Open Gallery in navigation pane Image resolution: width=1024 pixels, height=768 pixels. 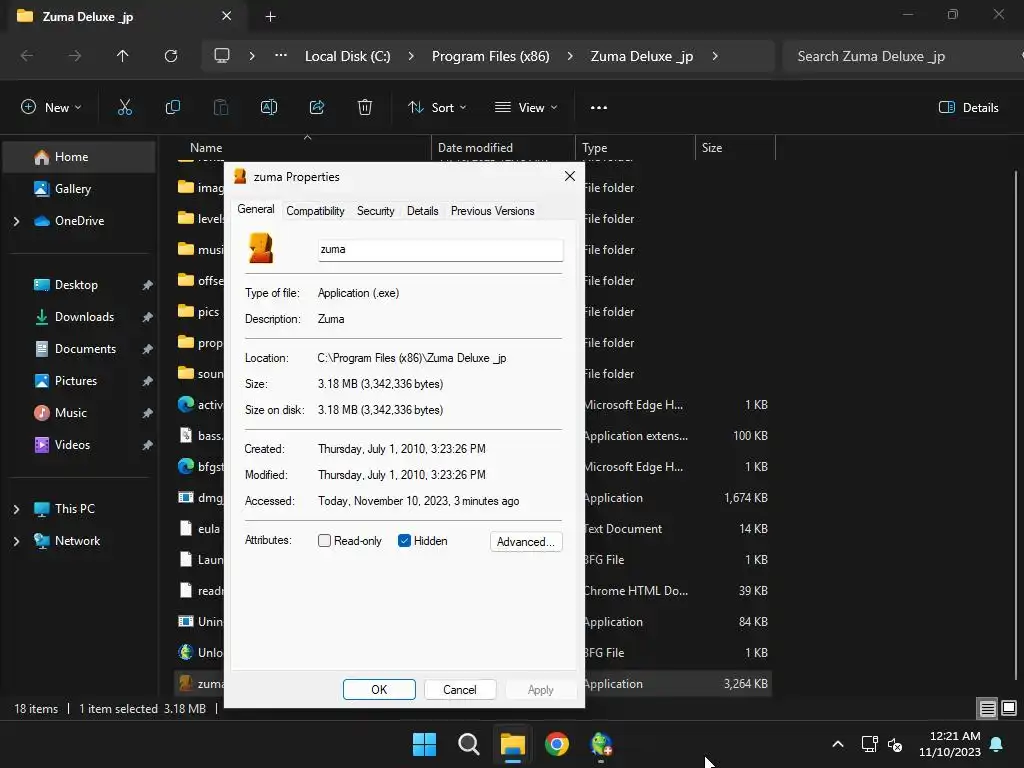[79, 189]
